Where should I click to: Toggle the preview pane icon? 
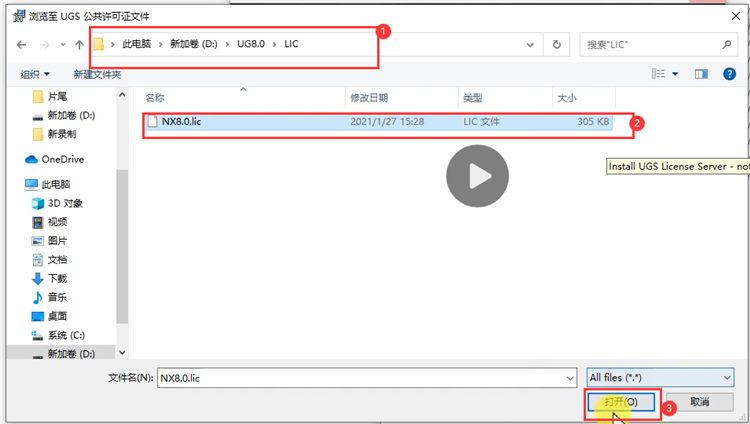pyautogui.click(x=701, y=74)
